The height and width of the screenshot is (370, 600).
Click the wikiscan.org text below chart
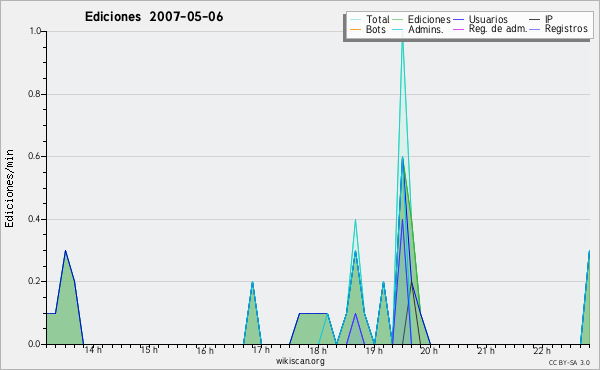tap(300, 361)
